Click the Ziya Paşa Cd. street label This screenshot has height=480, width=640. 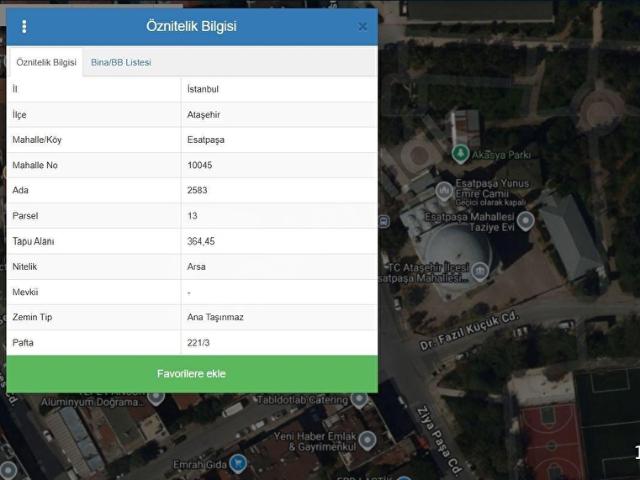click(x=440, y=440)
